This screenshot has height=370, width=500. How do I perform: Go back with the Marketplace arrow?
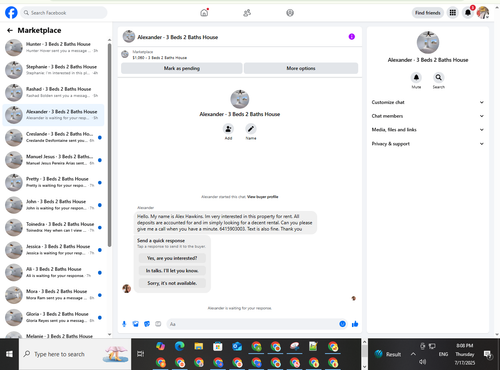[x=10, y=30]
